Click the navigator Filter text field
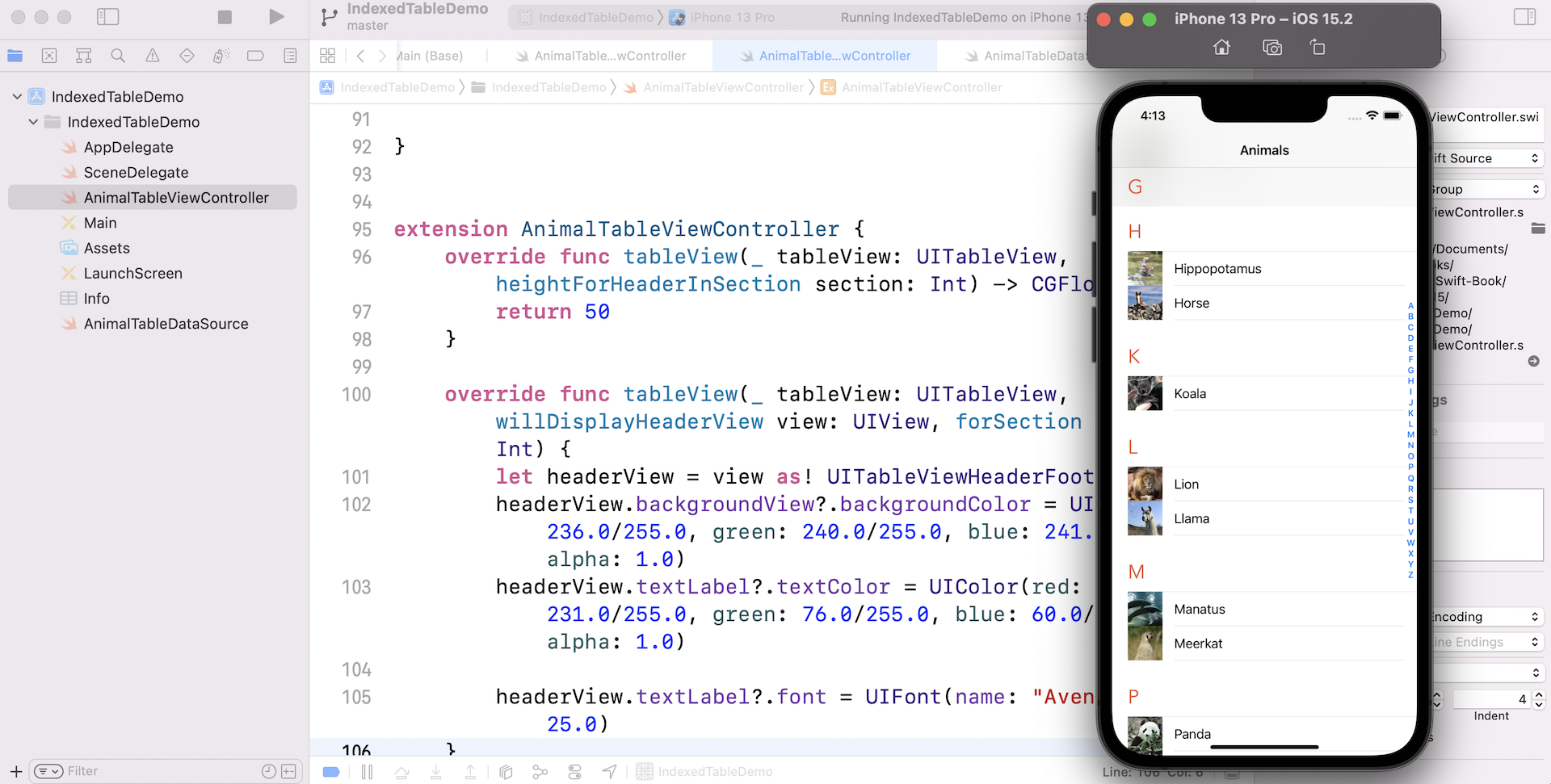Screen dimensions: 1551x784 click(162, 771)
